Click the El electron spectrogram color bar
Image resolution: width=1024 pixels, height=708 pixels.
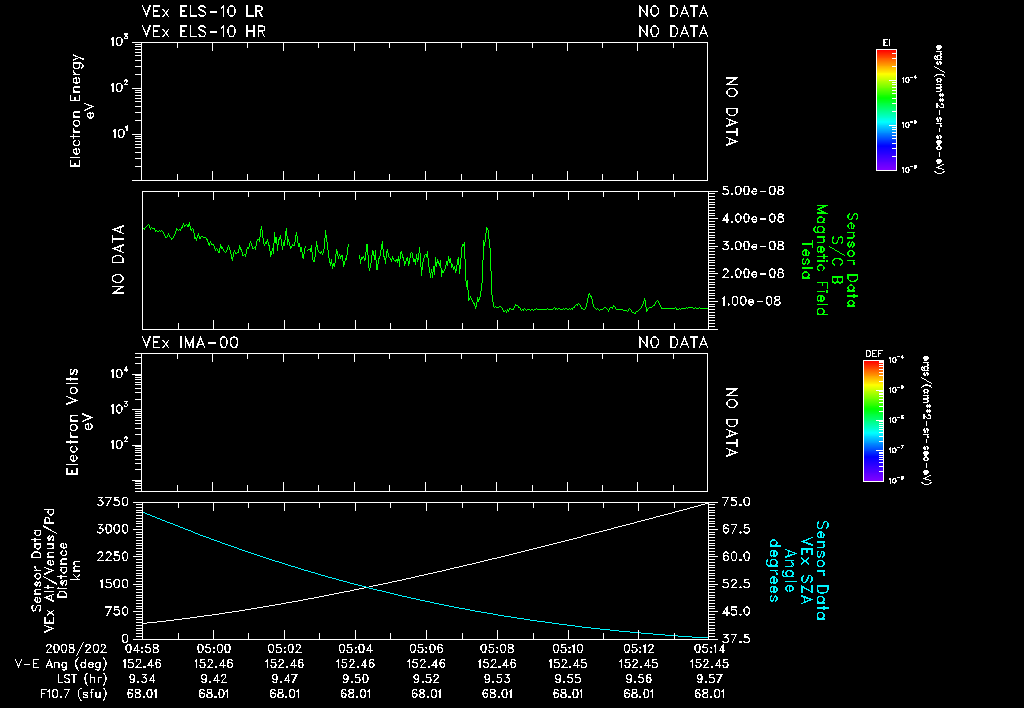pyautogui.click(x=886, y=110)
